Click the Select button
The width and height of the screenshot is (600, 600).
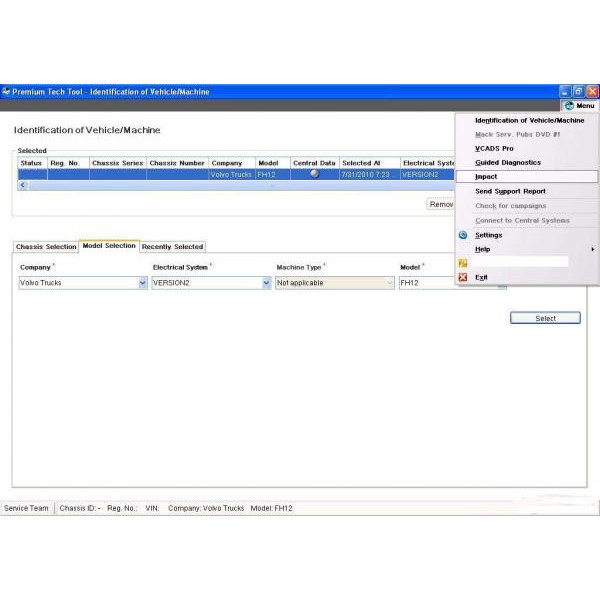(x=545, y=318)
